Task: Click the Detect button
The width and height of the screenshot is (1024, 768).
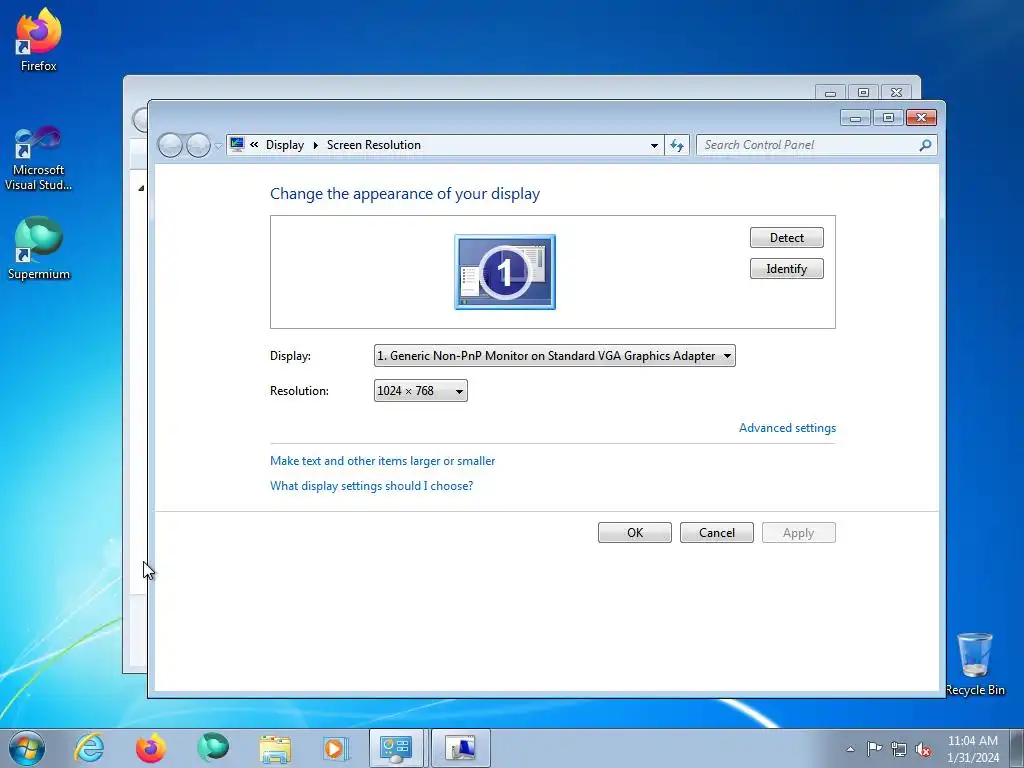Action: coord(786,238)
